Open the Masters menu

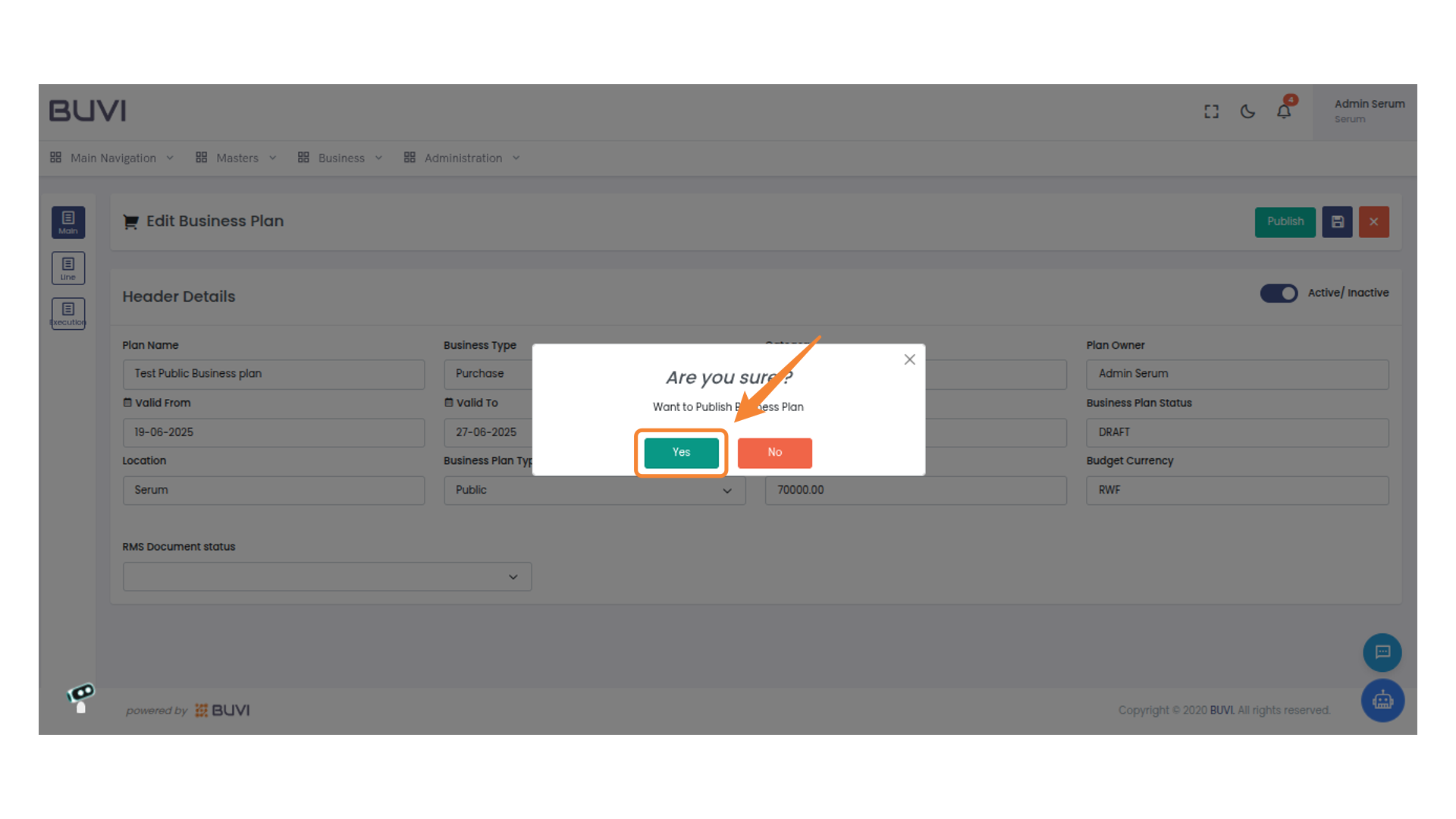[236, 158]
